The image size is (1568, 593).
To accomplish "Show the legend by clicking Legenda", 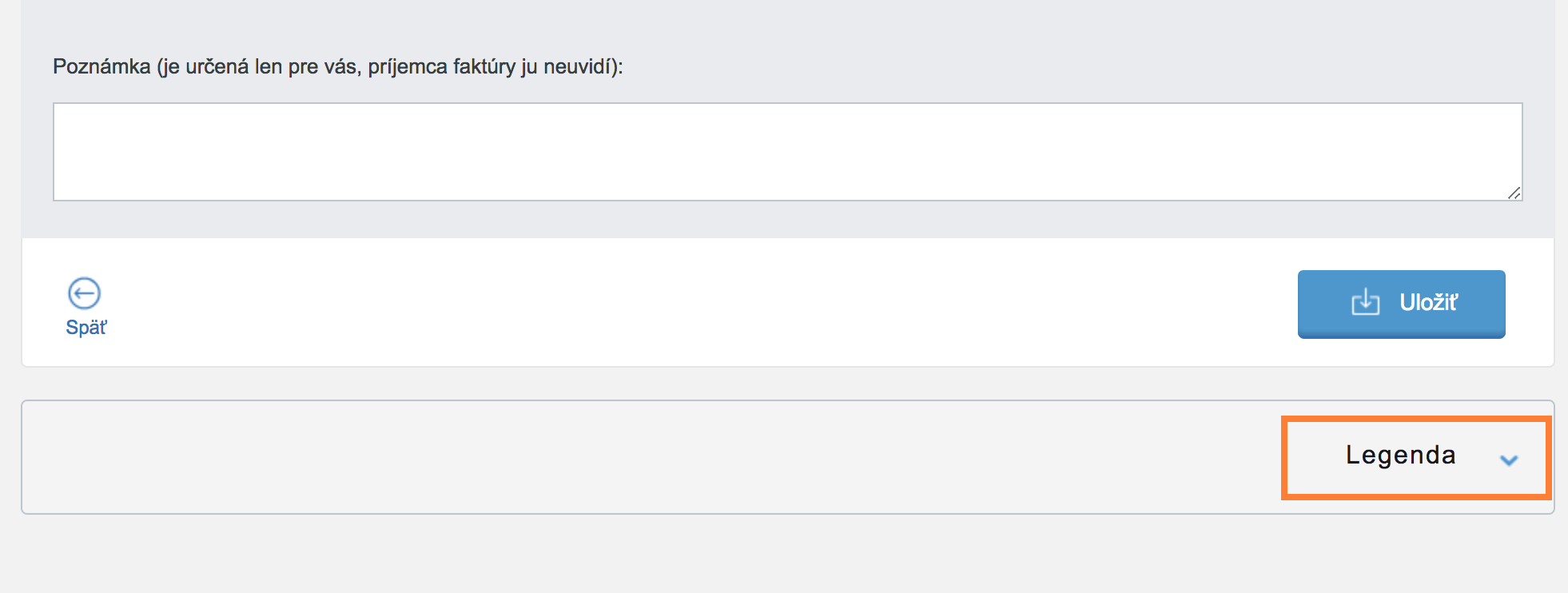I will coord(1400,455).
